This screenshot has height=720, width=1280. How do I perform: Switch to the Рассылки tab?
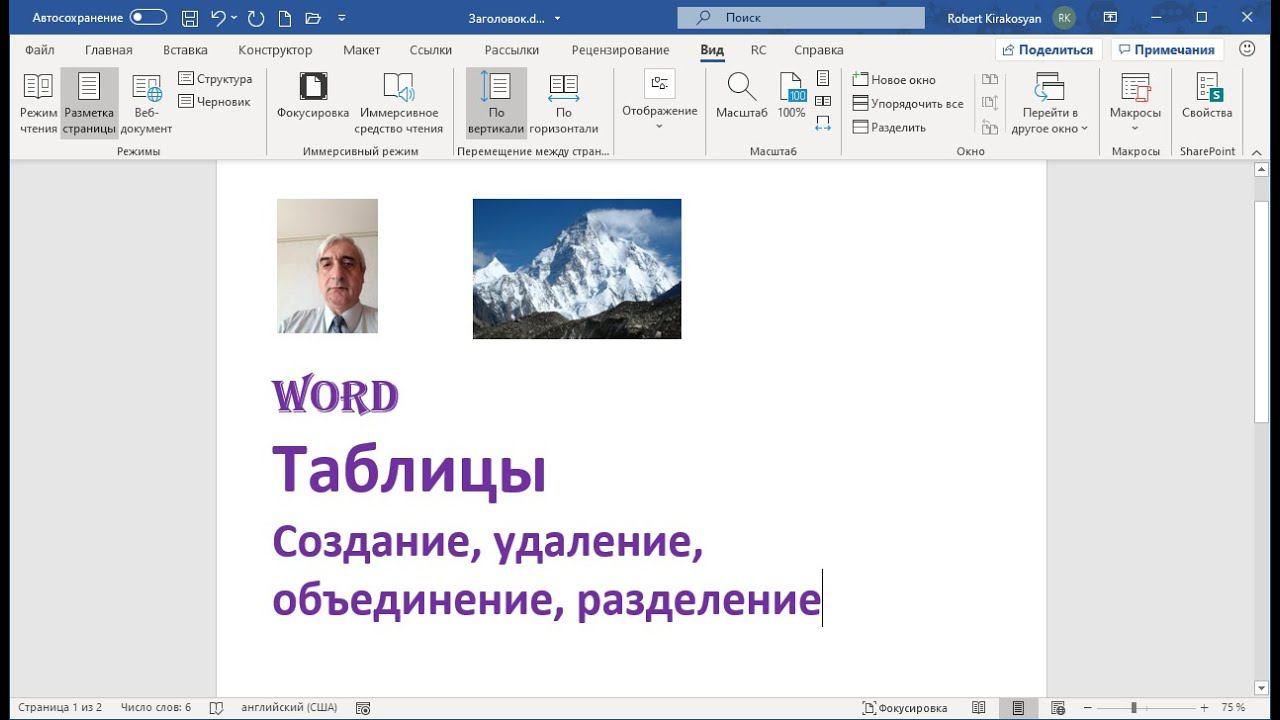(512, 50)
